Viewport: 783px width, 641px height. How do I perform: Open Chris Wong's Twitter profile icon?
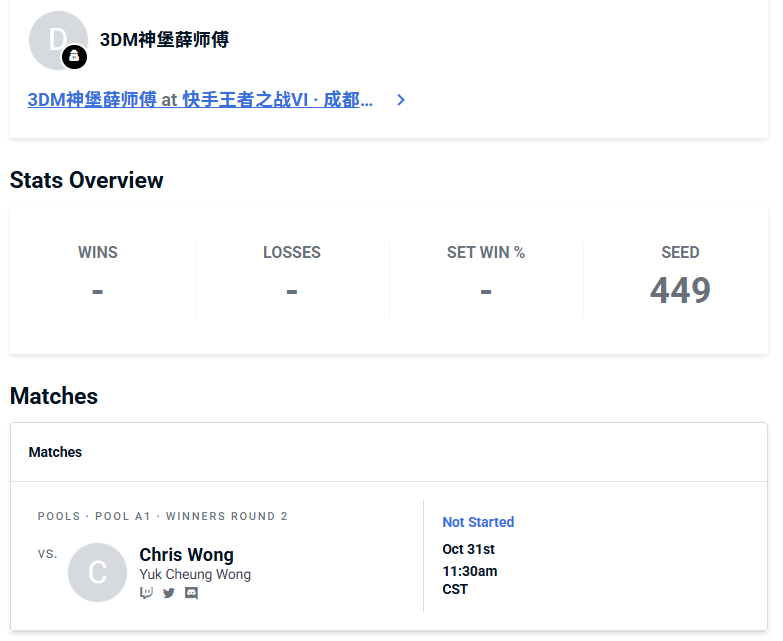169,593
